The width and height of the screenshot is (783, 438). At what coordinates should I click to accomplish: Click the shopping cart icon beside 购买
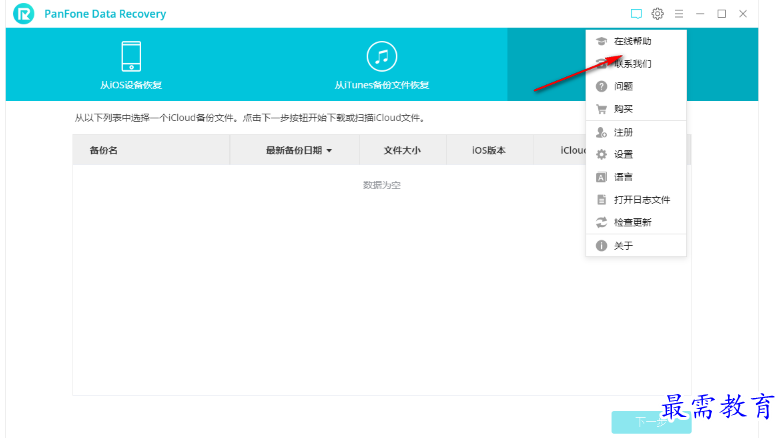pyautogui.click(x=601, y=109)
